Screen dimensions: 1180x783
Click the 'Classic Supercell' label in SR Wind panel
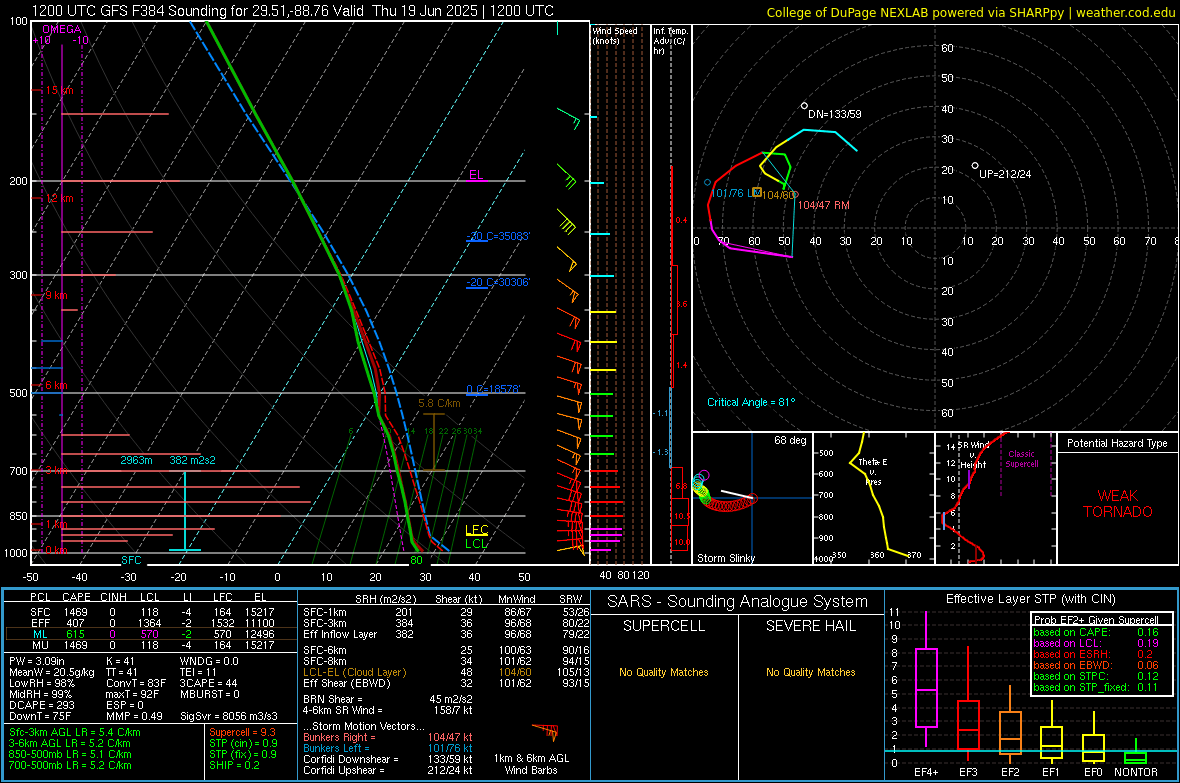(x=1021, y=459)
